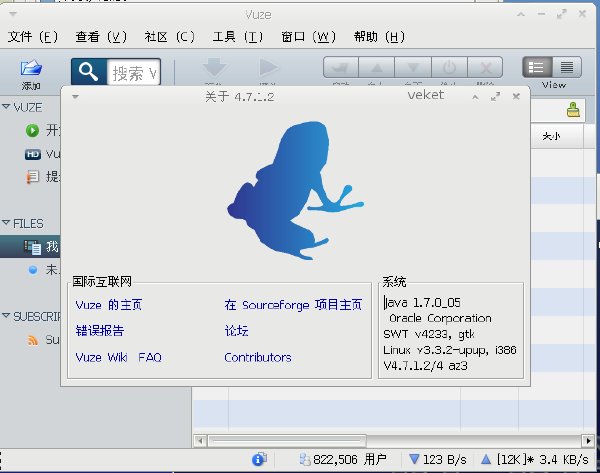
Task: Click the stop power toolbar button
Action: (x=449, y=68)
